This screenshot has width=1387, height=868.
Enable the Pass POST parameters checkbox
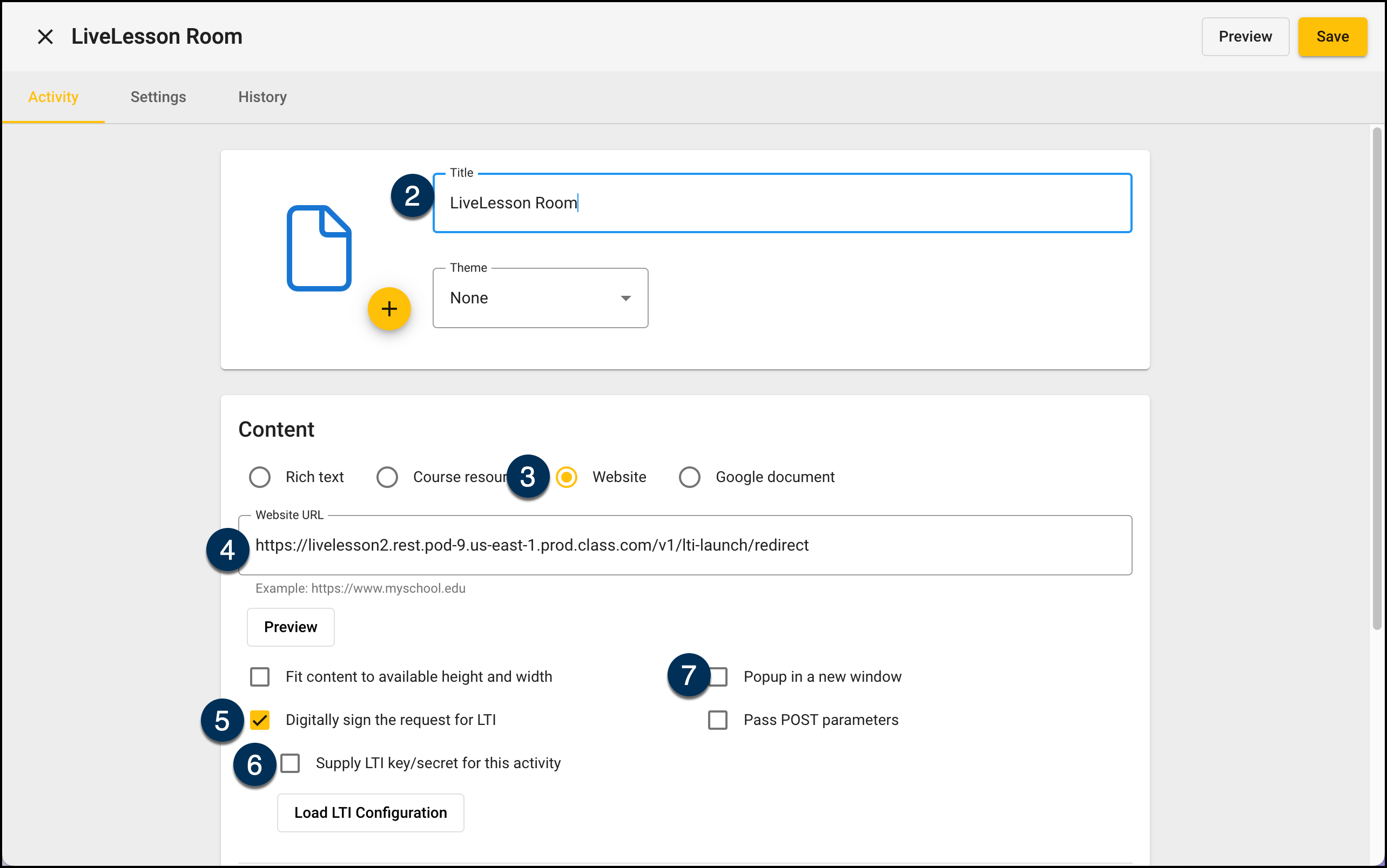(717, 720)
